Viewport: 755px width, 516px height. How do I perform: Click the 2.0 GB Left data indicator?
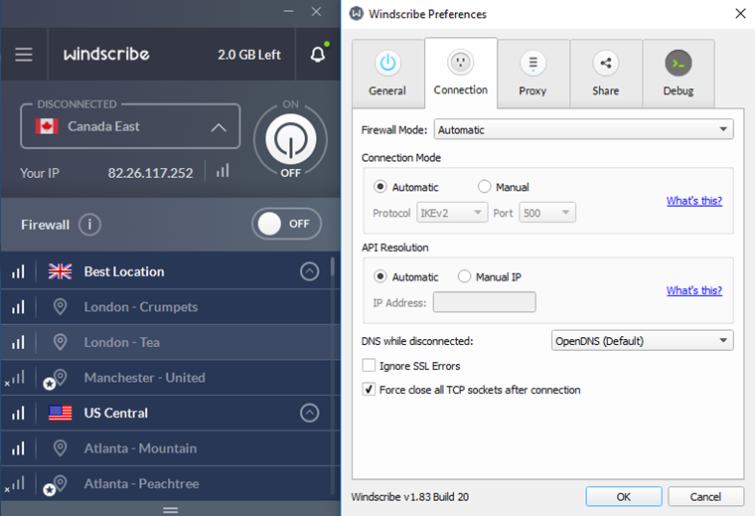pyautogui.click(x=249, y=55)
